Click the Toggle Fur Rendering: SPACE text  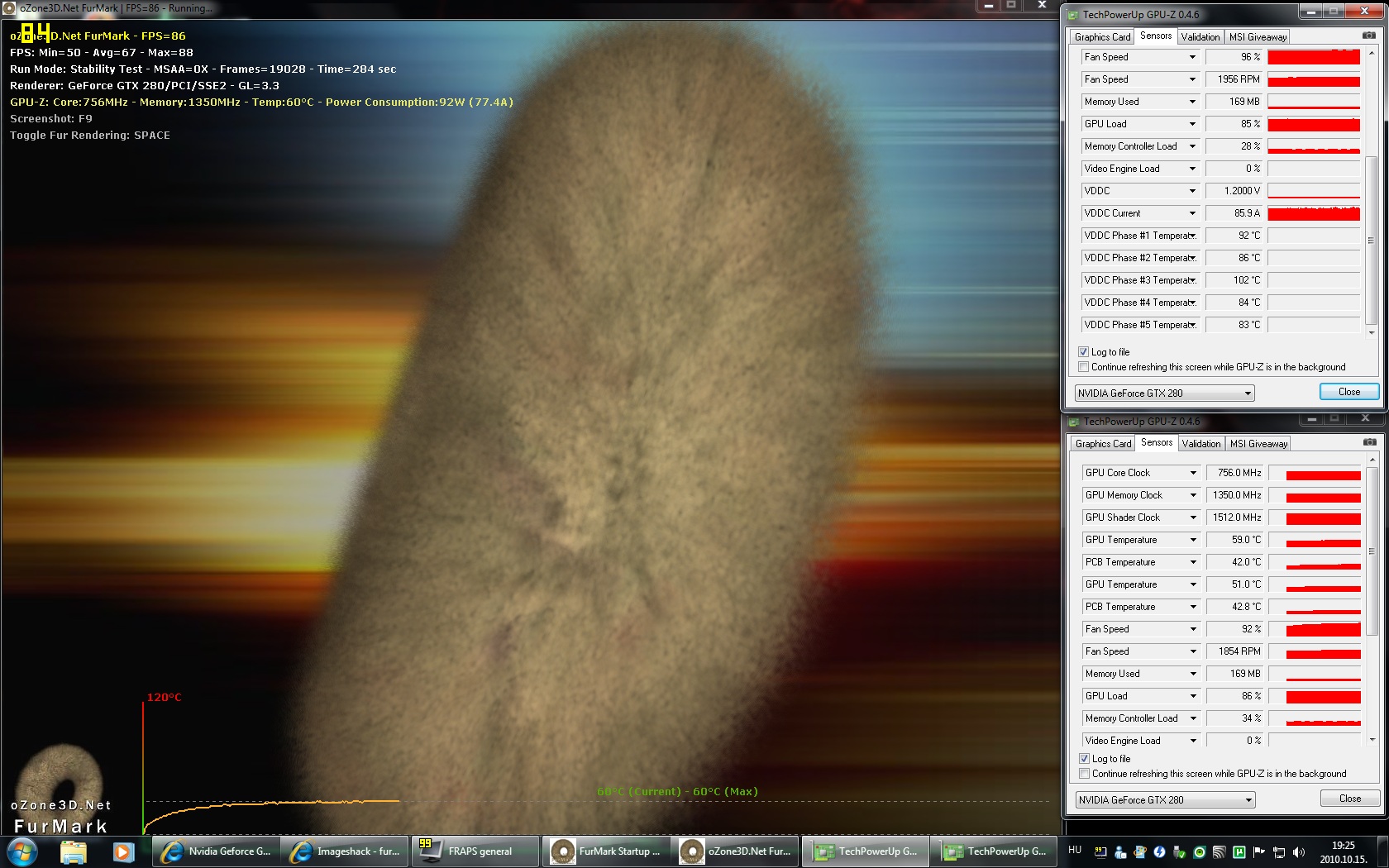(90, 136)
